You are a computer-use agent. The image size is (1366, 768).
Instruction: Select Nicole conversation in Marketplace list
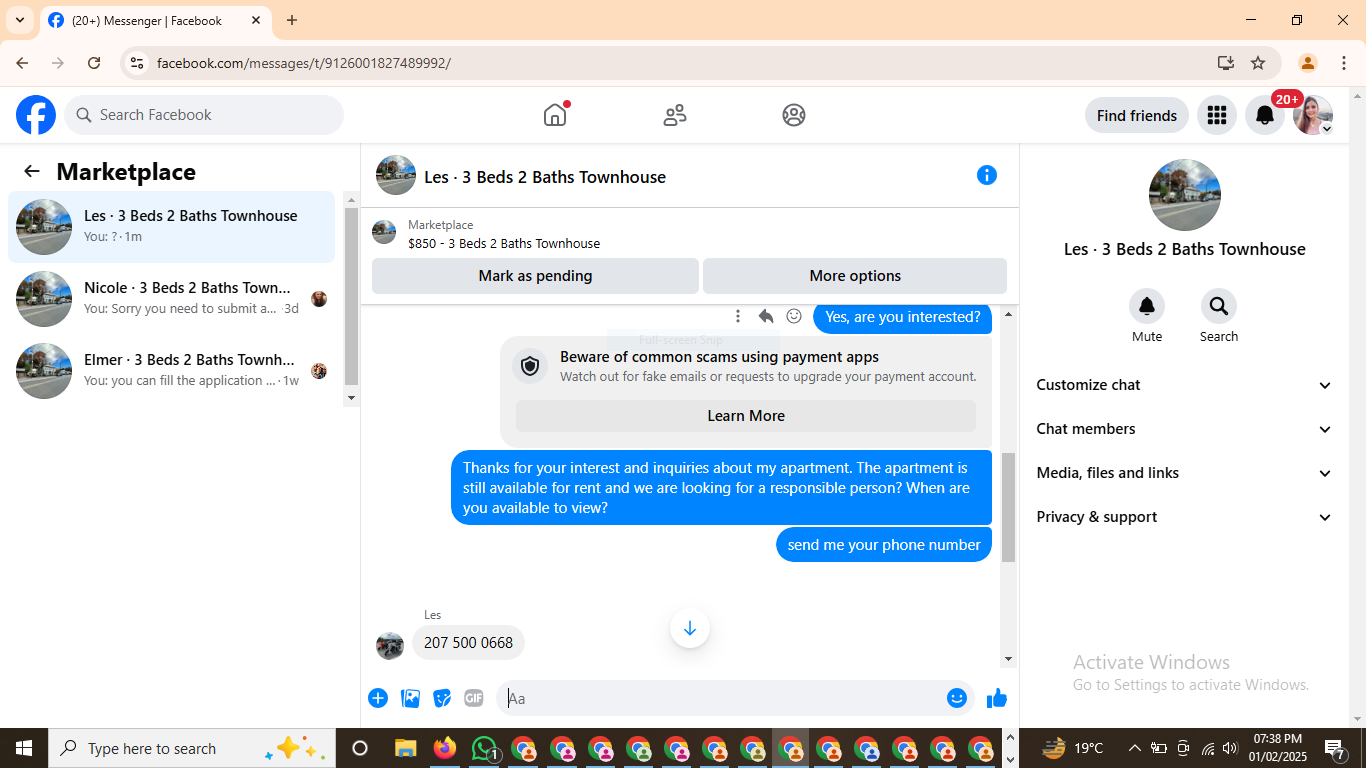point(172,299)
